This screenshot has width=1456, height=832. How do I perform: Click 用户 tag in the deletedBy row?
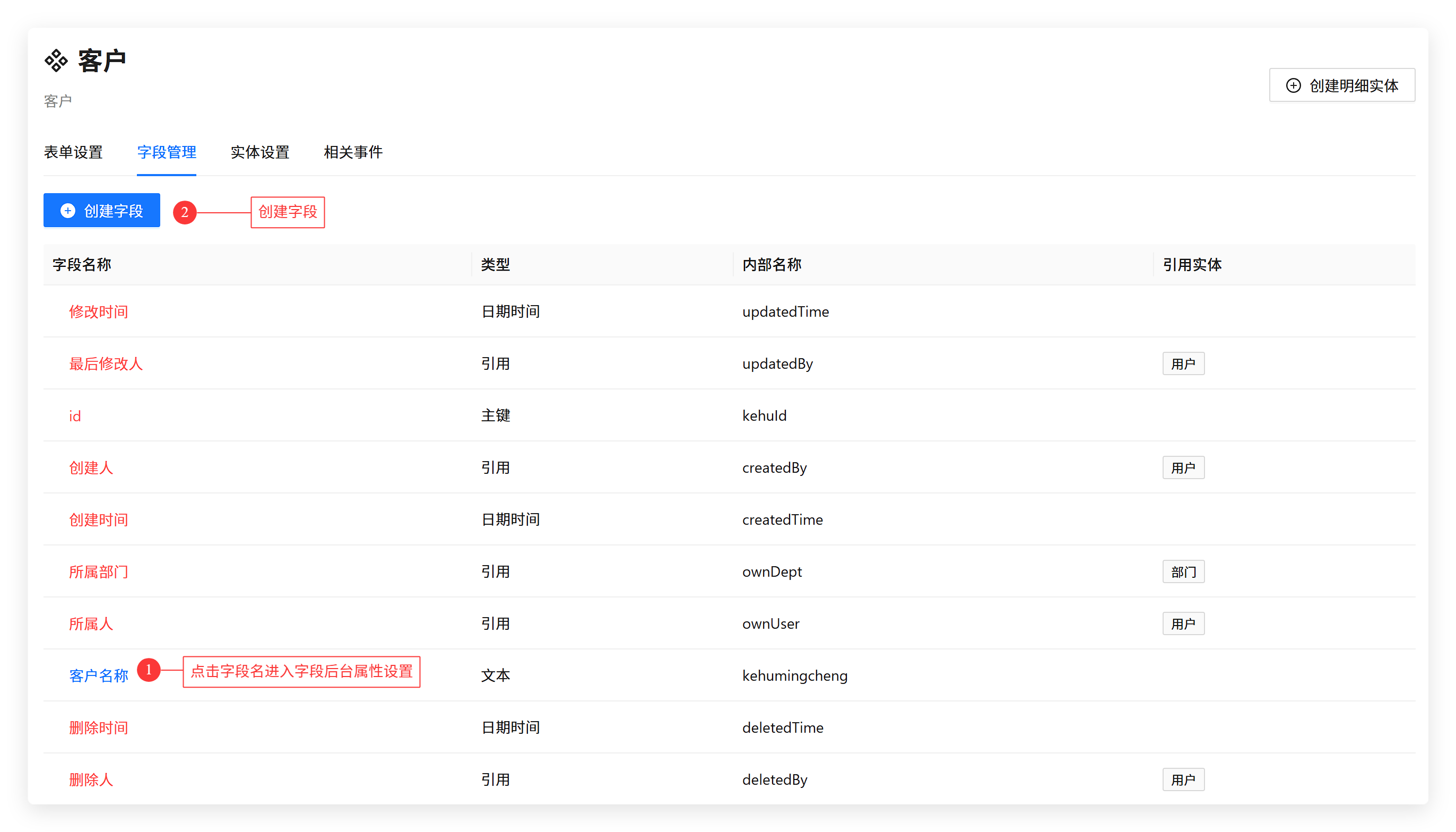point(1183,779)
